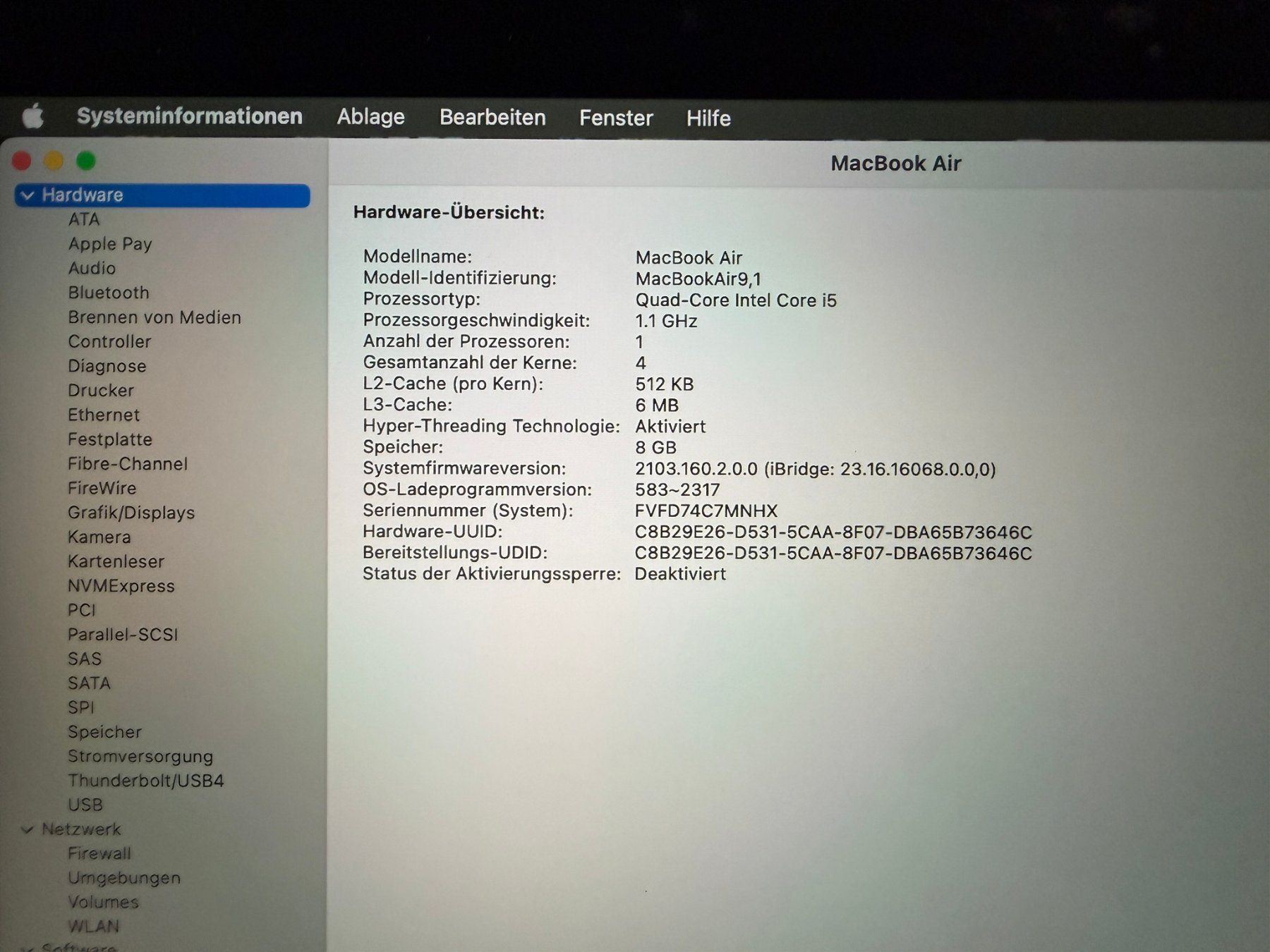
Task: Select Volumes under Netzwerk
Action: (103, 902)
